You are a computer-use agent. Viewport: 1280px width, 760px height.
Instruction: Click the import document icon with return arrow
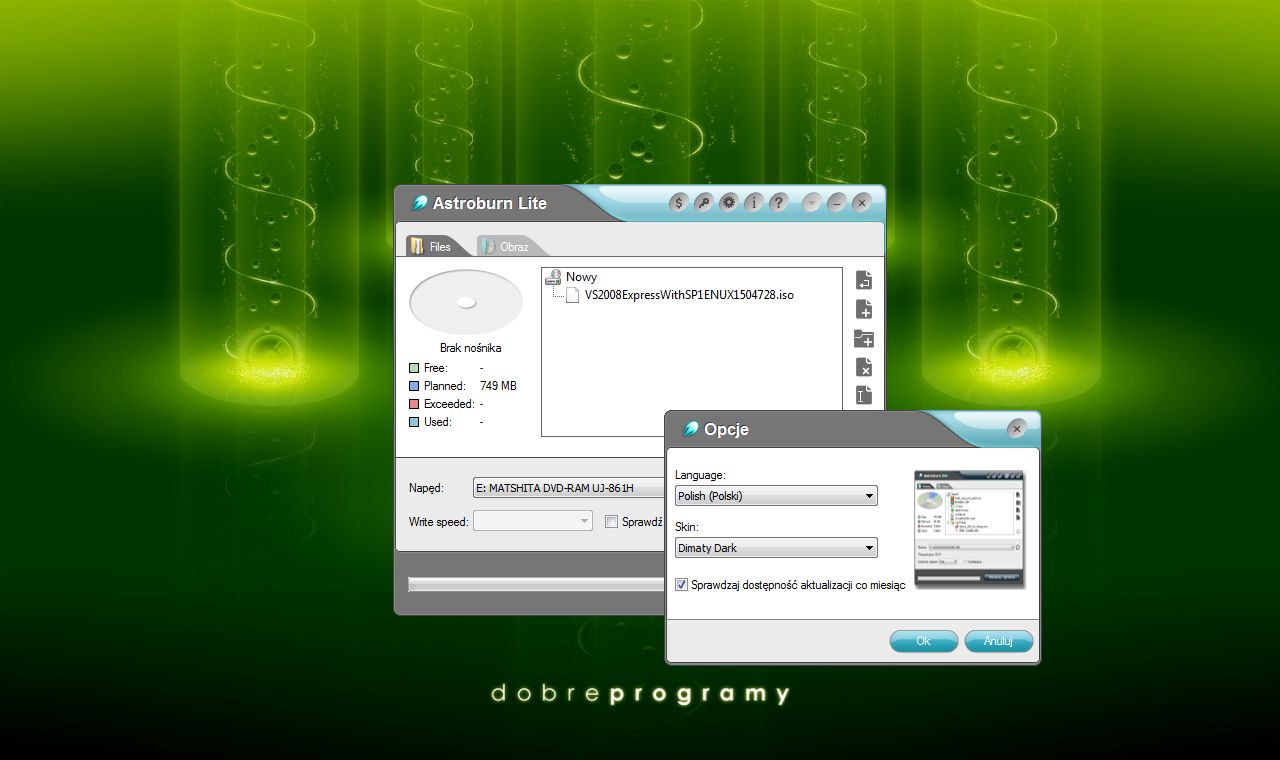[864, 280]
